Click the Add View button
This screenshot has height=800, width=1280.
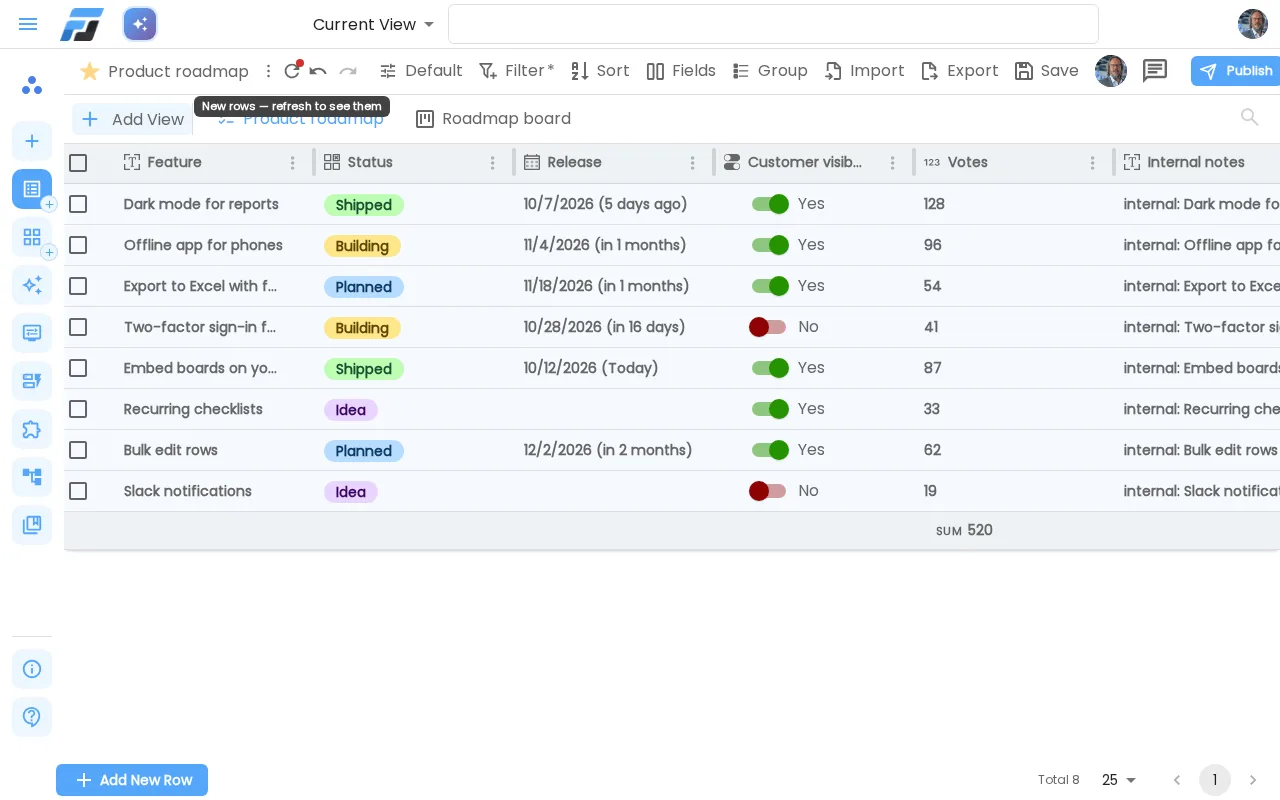point(132,119)
